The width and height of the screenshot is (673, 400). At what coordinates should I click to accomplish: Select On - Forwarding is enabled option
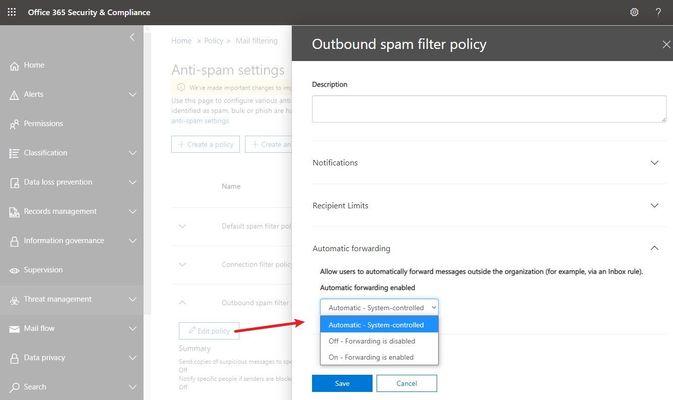pyautogui.click(x=379, y=357)
